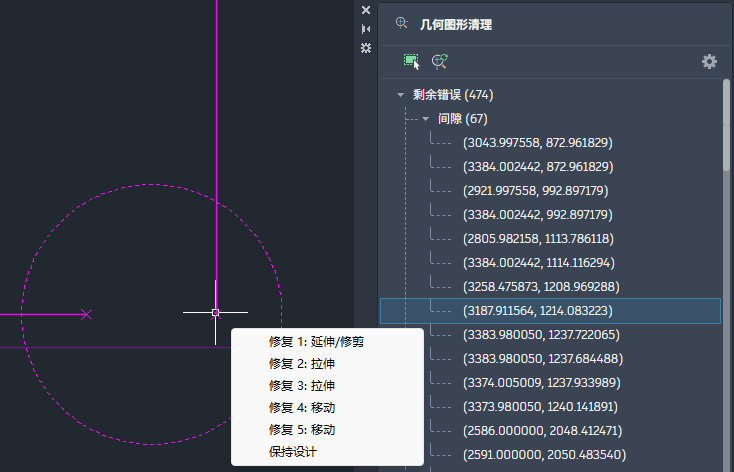This screenshot has height=472, width=734.
Task: Choose 修复 2: 拉伸
Action: (x=327, y=364)
